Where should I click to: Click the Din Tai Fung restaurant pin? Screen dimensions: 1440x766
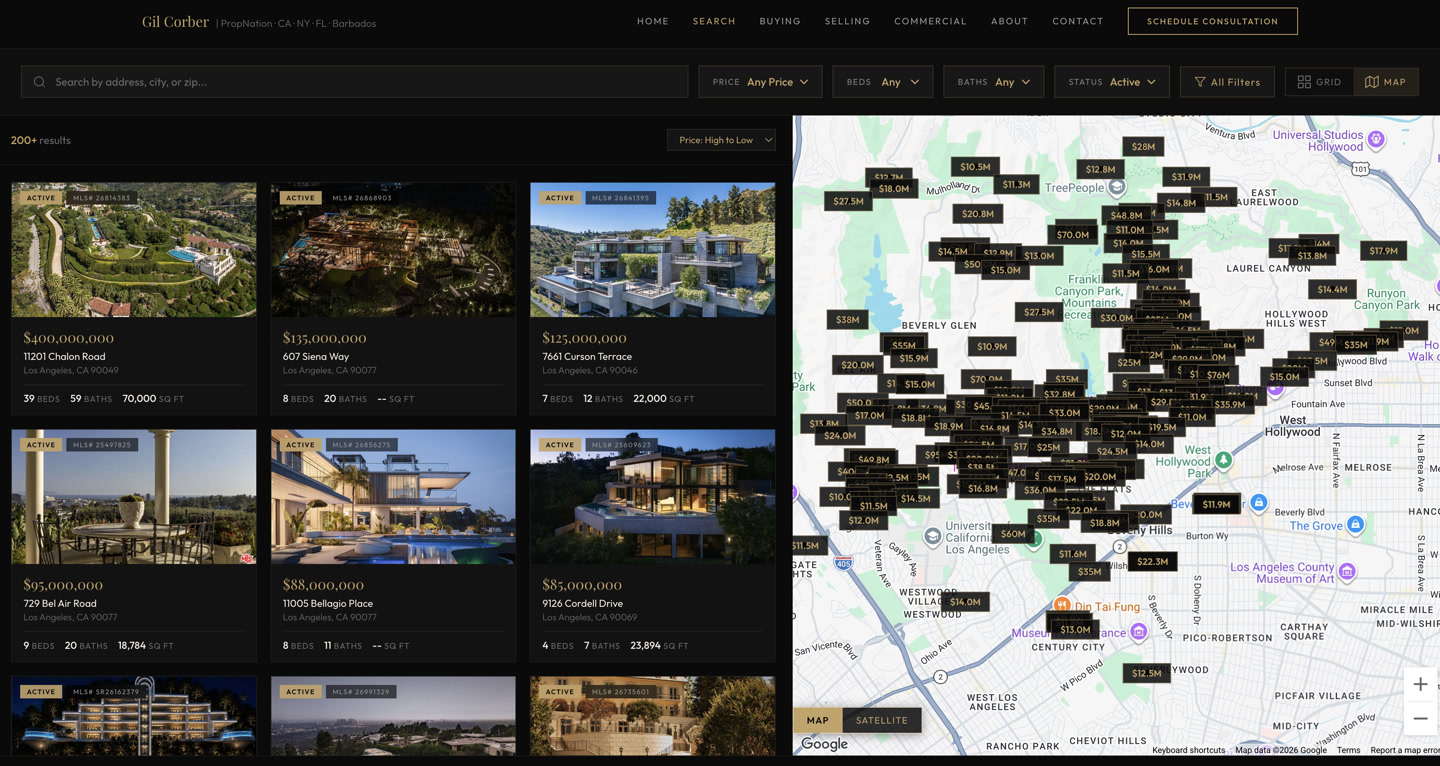coord(1062,606)
